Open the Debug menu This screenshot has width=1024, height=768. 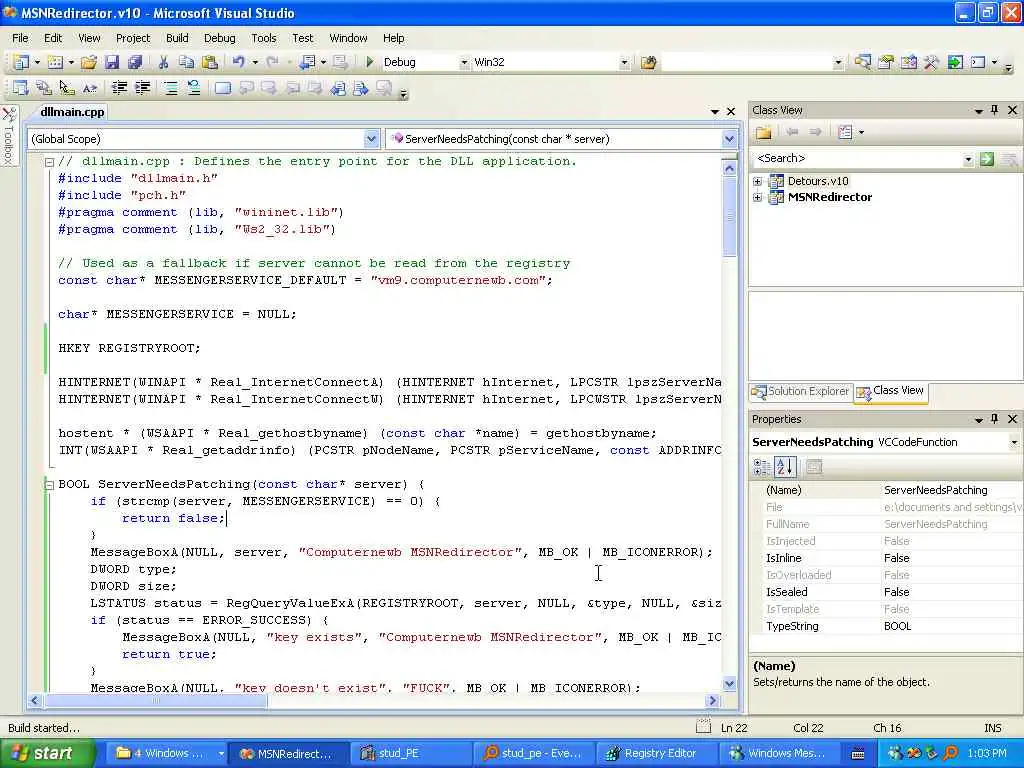pyautogui.click(x=219, y=38)
